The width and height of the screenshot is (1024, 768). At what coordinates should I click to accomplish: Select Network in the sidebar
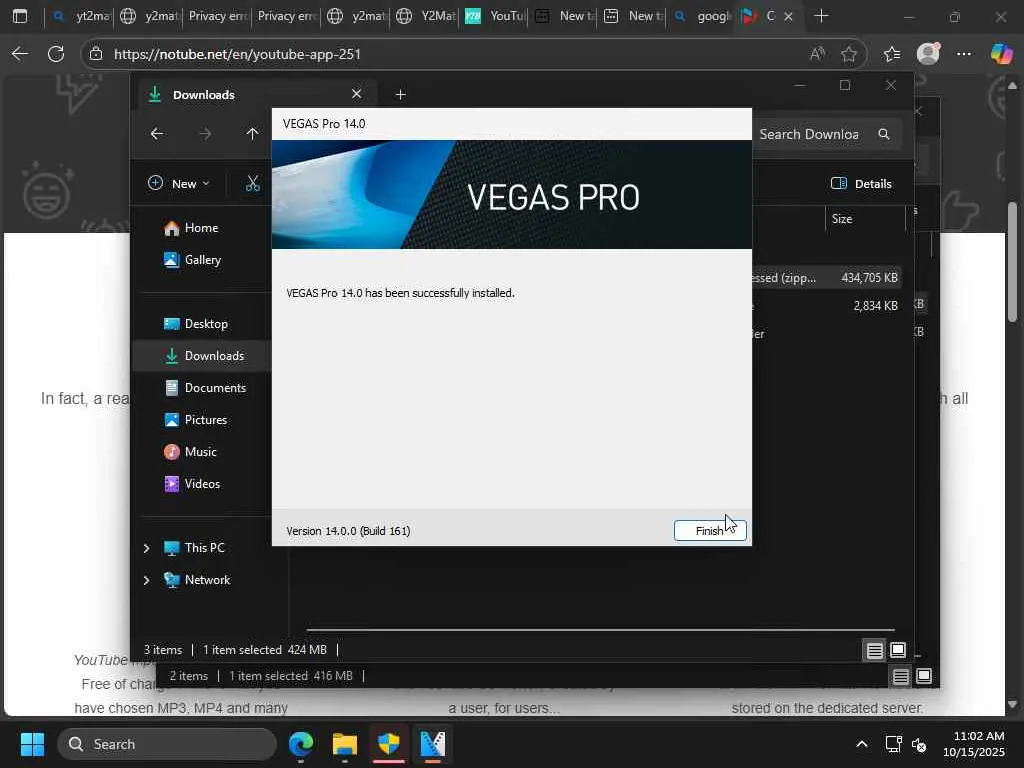pyautogui.click(x=197, y=580)
